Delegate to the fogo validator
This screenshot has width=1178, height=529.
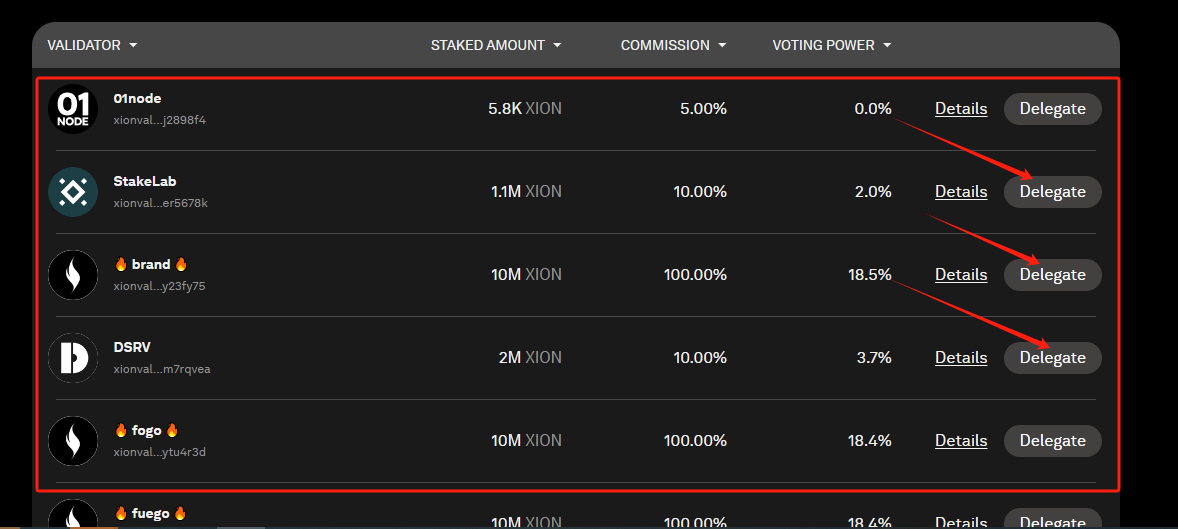[1053, 440]
